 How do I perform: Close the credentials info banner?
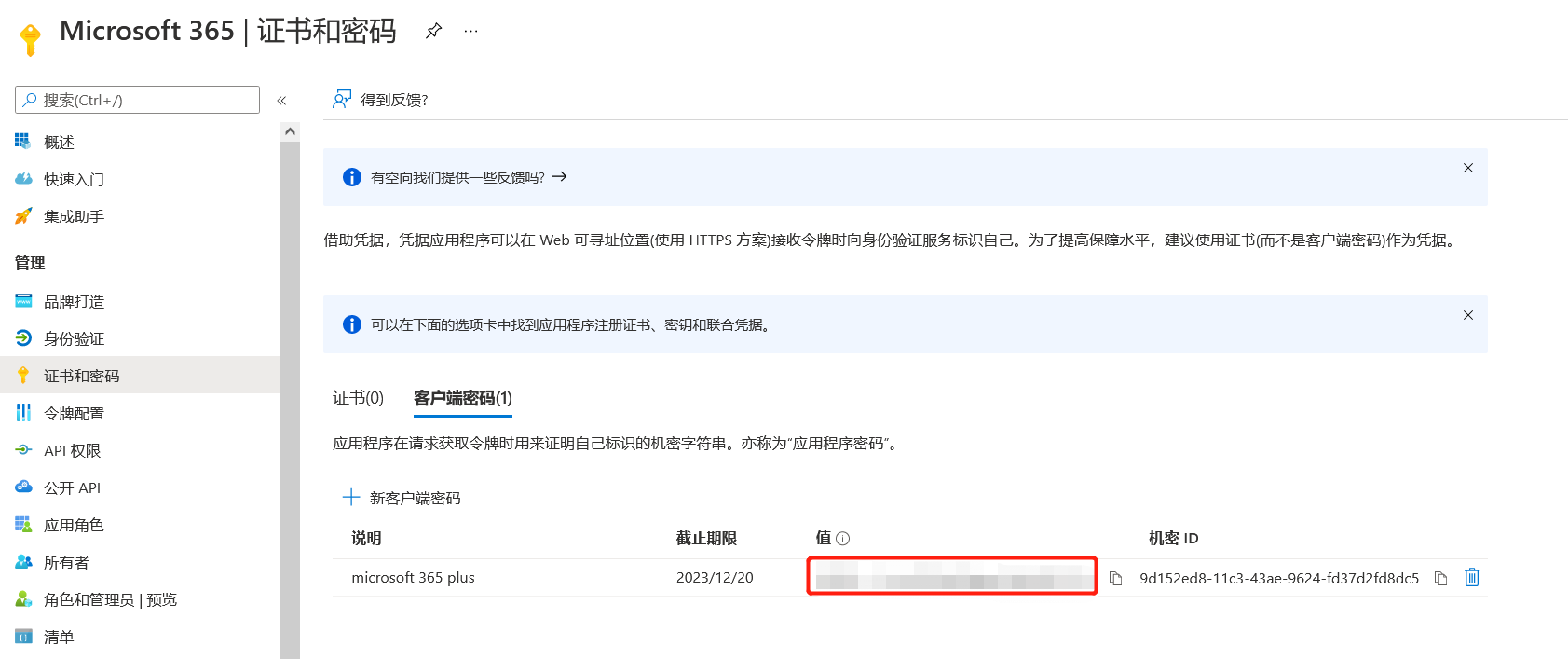(x=1467, y=315)
